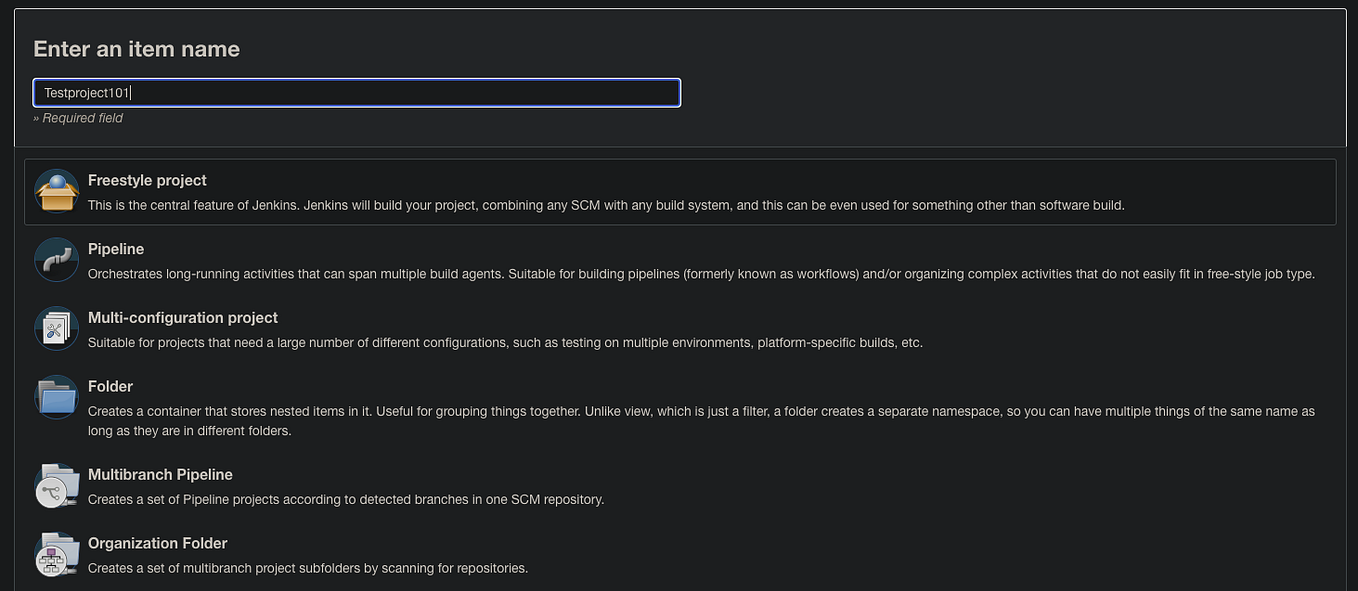Screen dimensions: 1358x591
Task: Click the Freestyle project package icon
Action: coord(56,190)
